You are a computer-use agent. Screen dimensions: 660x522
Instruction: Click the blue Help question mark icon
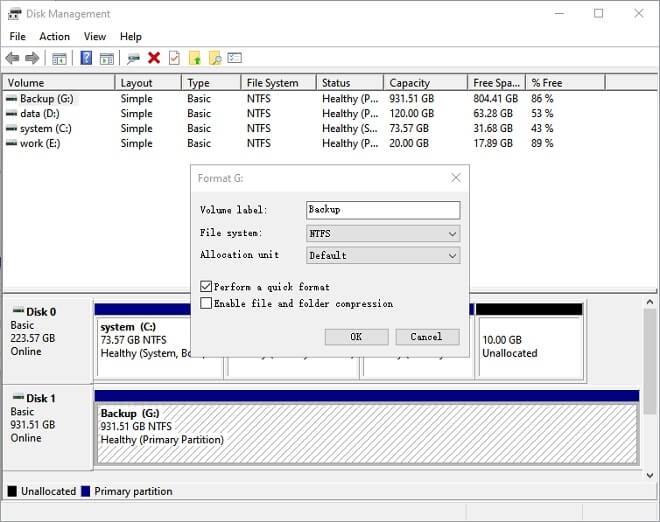click(86, 58)
